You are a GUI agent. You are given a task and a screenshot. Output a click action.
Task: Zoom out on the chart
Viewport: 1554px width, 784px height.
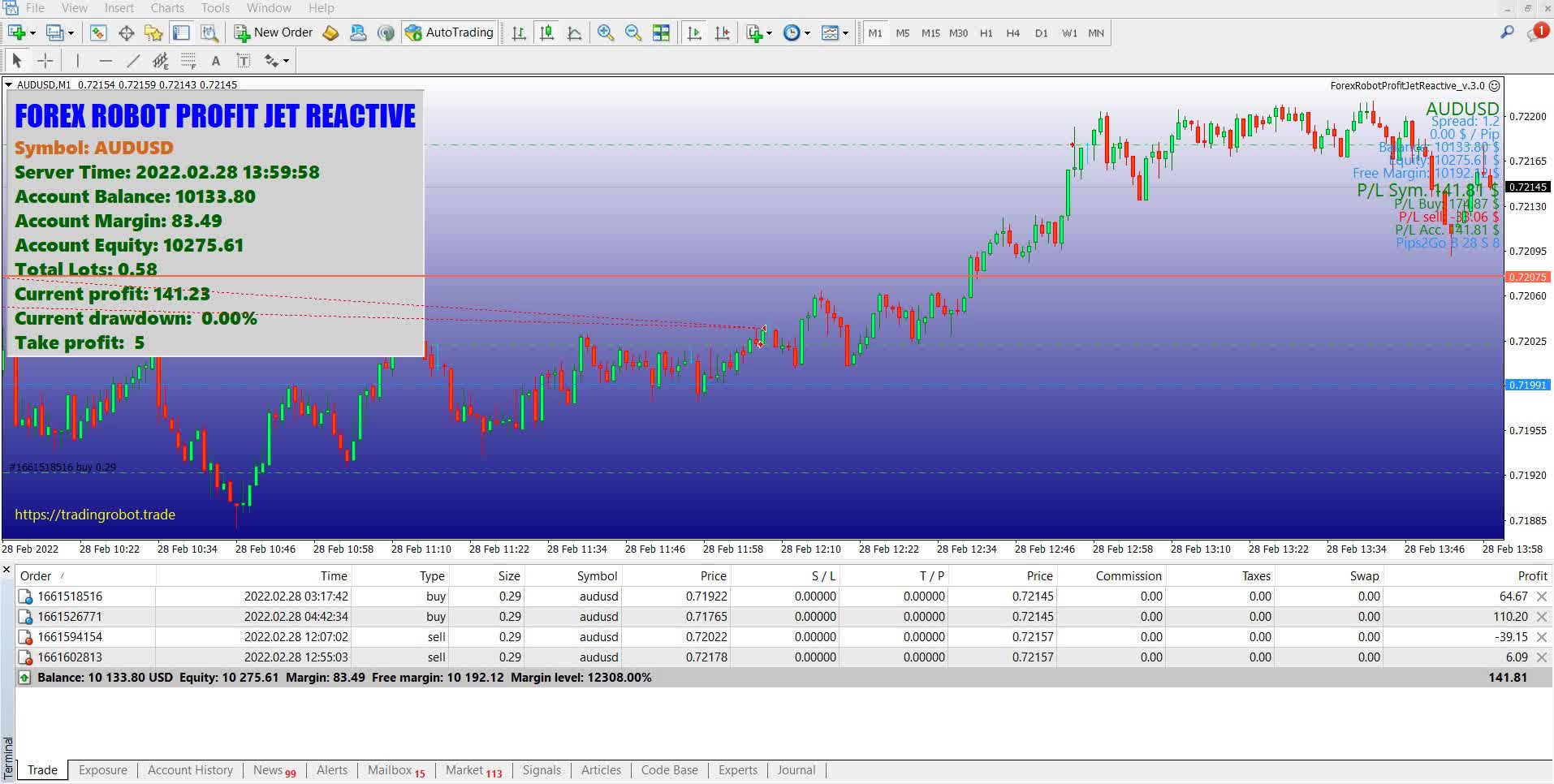point(633,33)
